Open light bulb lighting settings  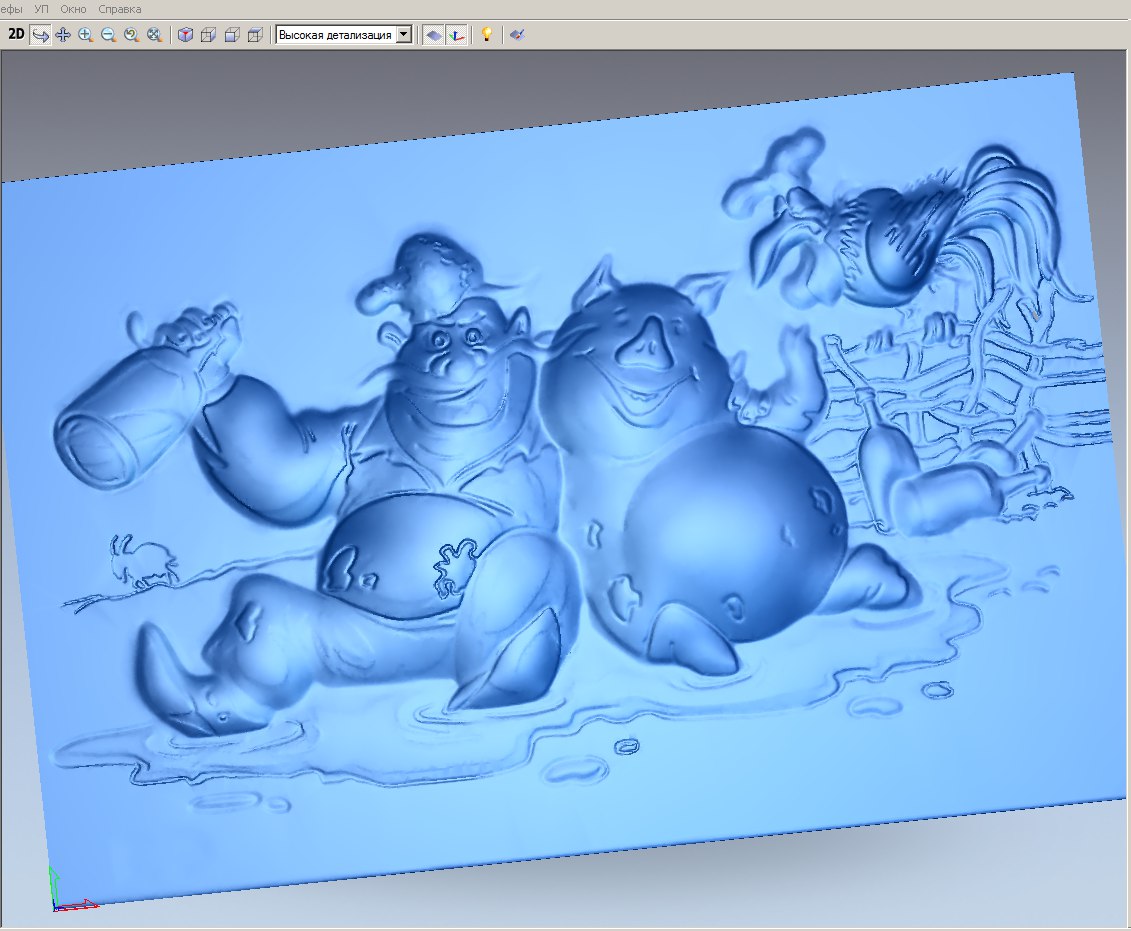[x=487, y=34]
